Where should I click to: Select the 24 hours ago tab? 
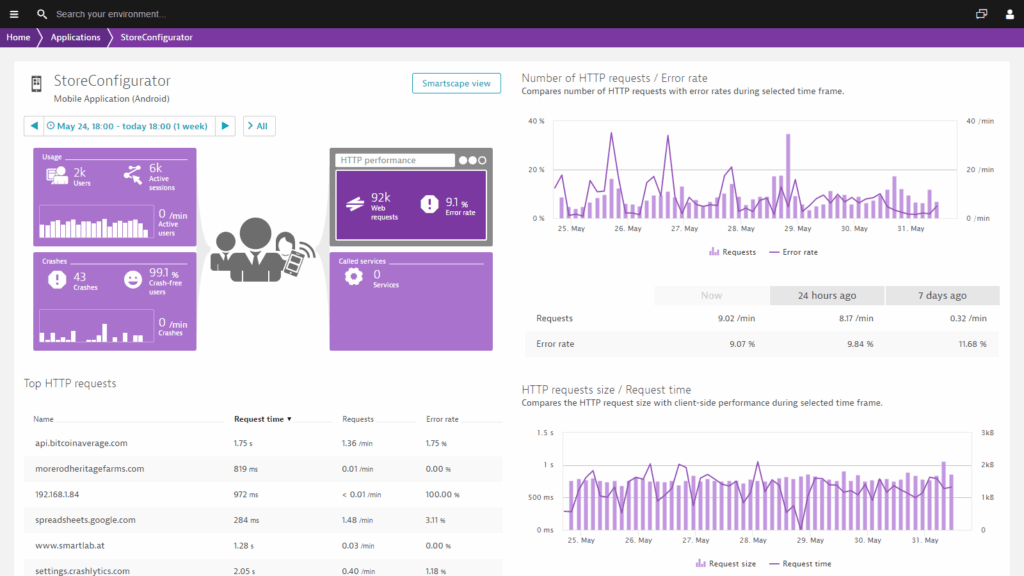[x=827, y=295]
